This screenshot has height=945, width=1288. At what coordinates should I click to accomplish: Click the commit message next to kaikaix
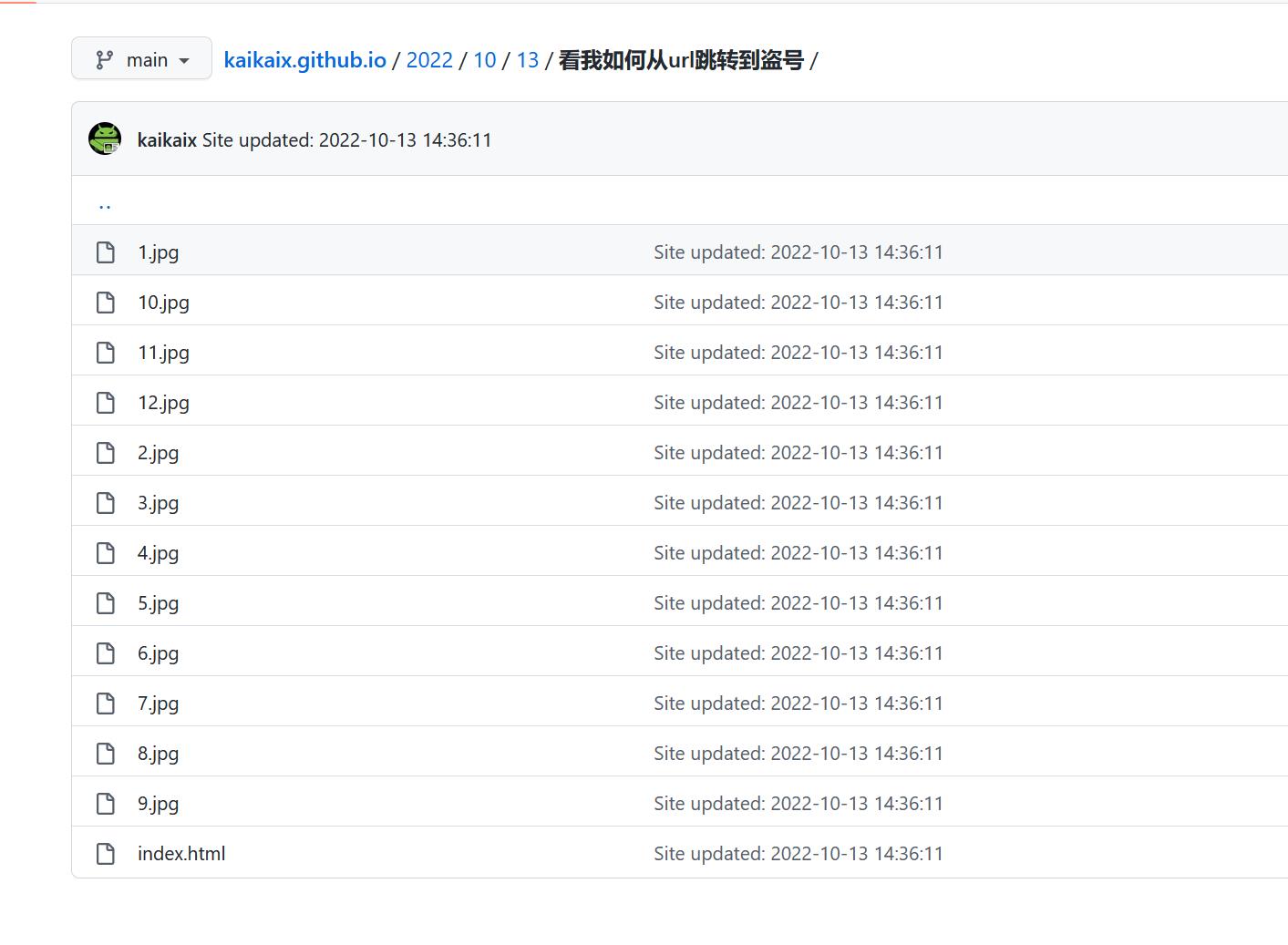346,139
